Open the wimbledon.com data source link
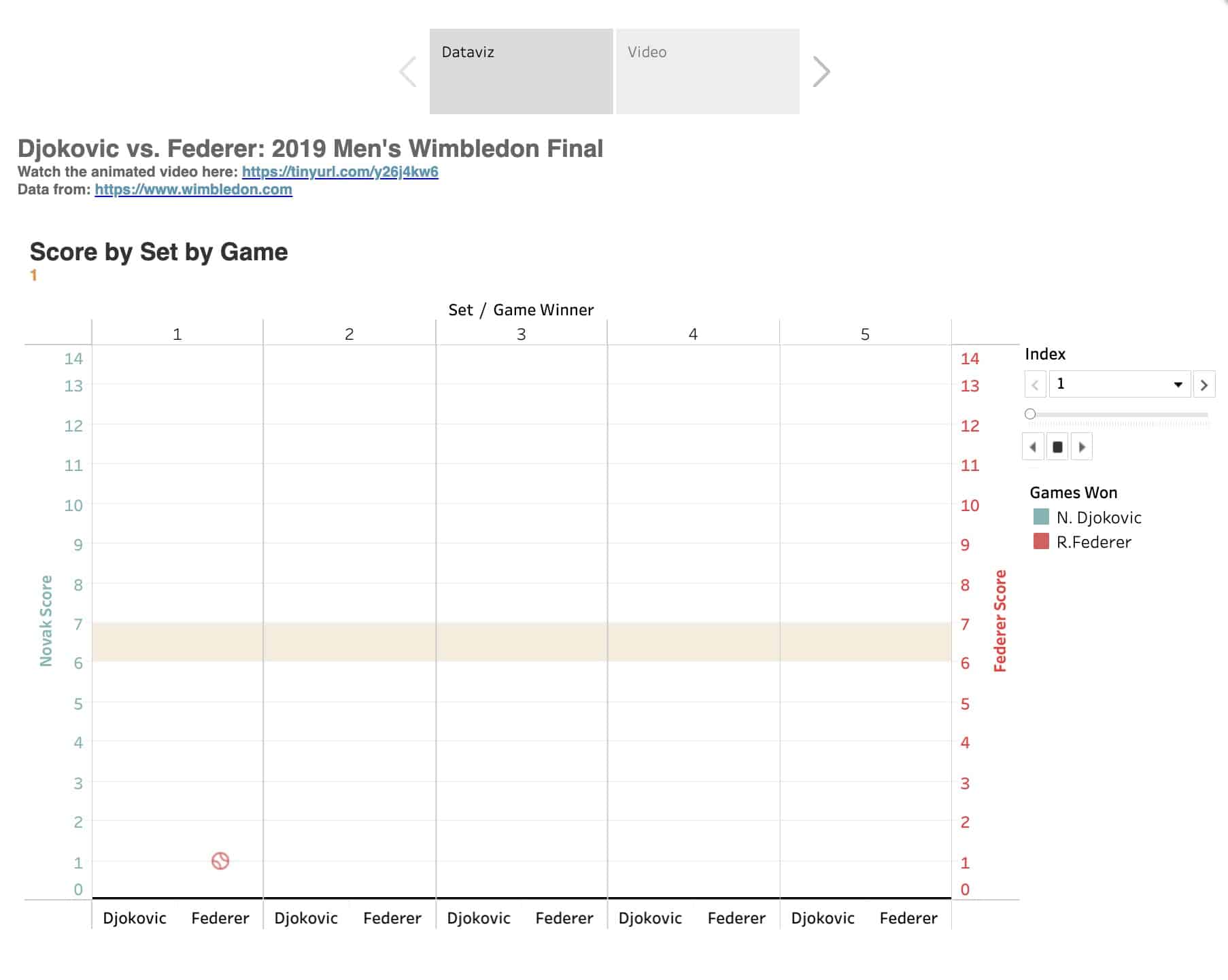1228x980 pixels. 193,190
